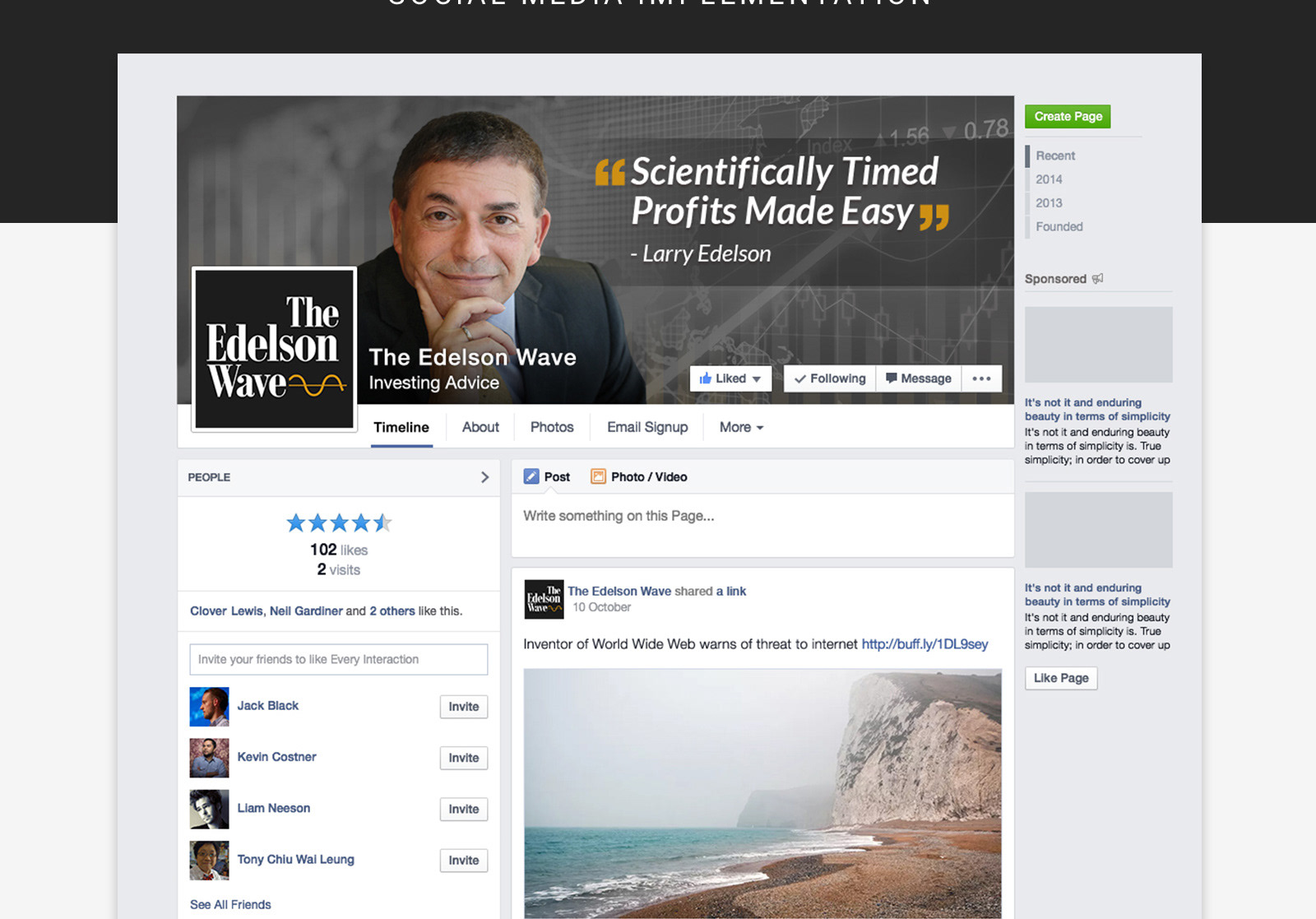1316x919 pixels.
Task: Click Kevin Costner name link
Action: [276, 757]
